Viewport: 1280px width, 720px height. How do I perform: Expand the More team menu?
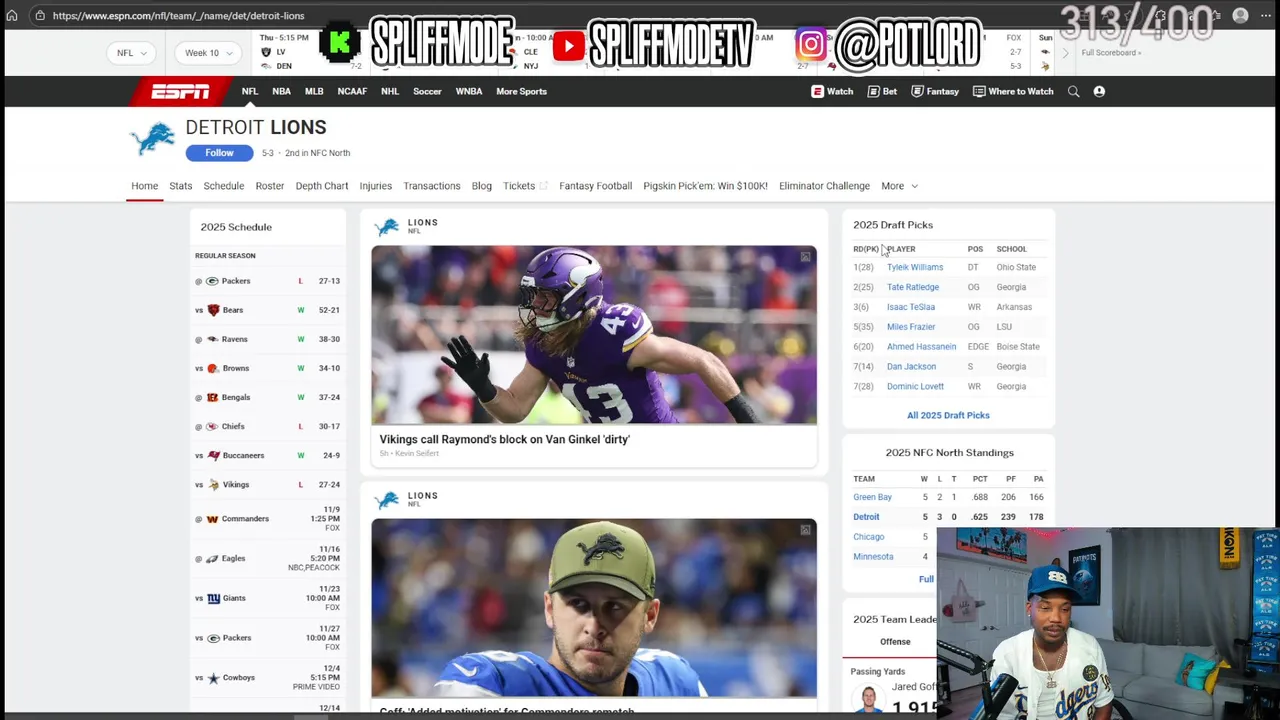click(x=899, y=186)
